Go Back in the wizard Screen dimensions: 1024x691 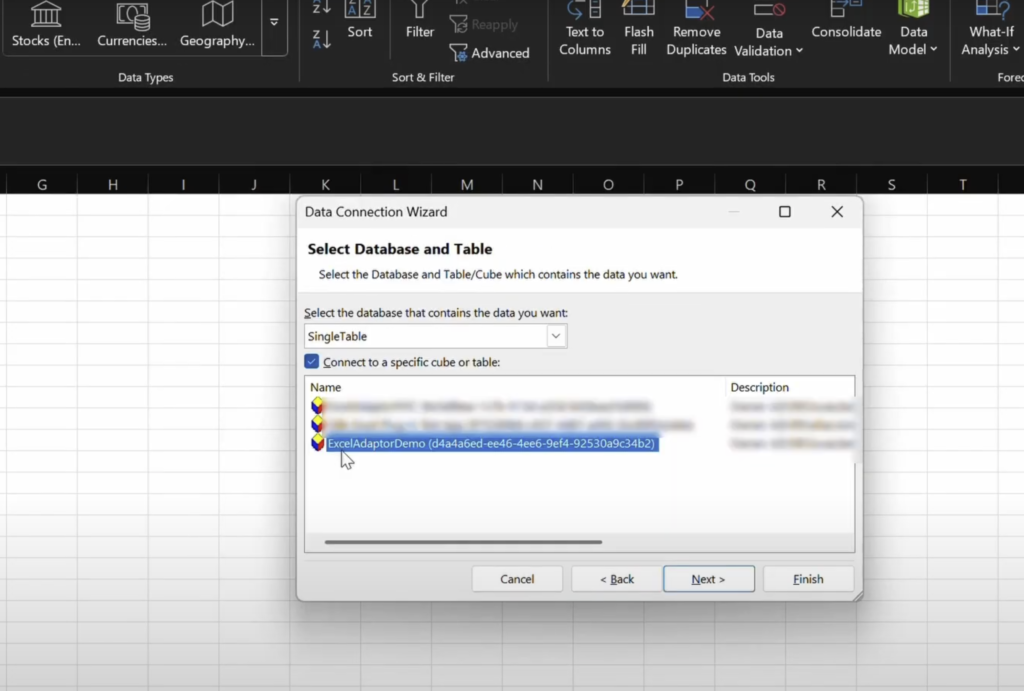617,579
